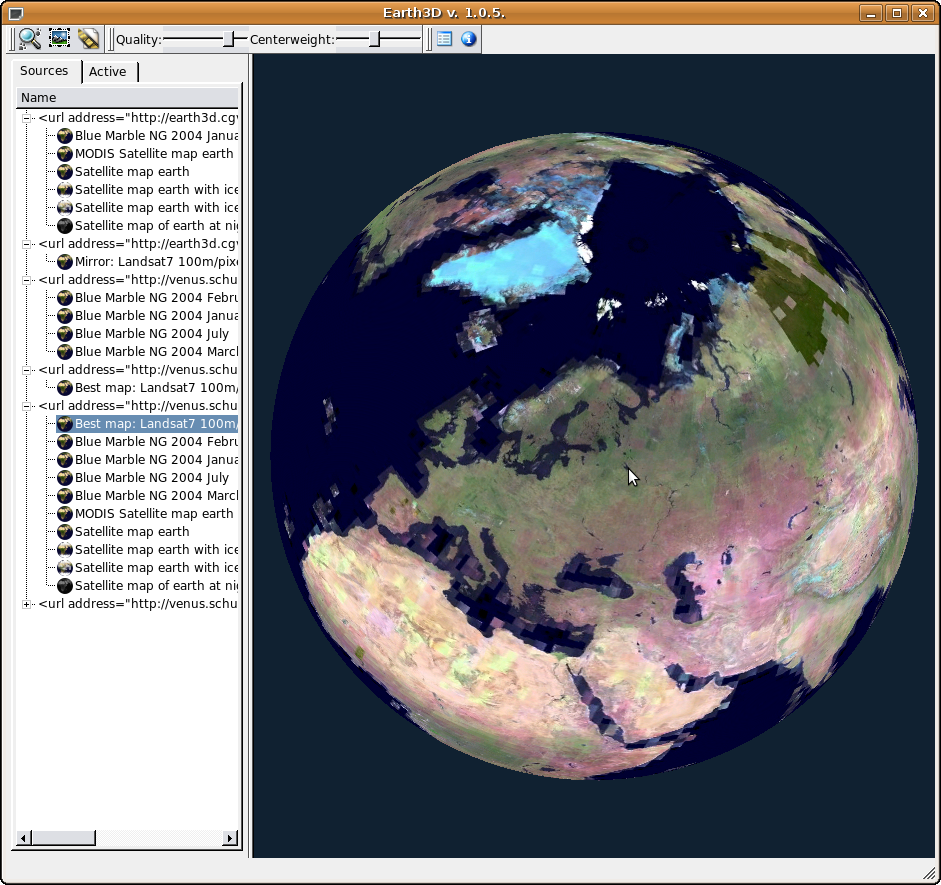
Task: Click the screenshot picture toolbar icon
Action: tap(59, 39)
